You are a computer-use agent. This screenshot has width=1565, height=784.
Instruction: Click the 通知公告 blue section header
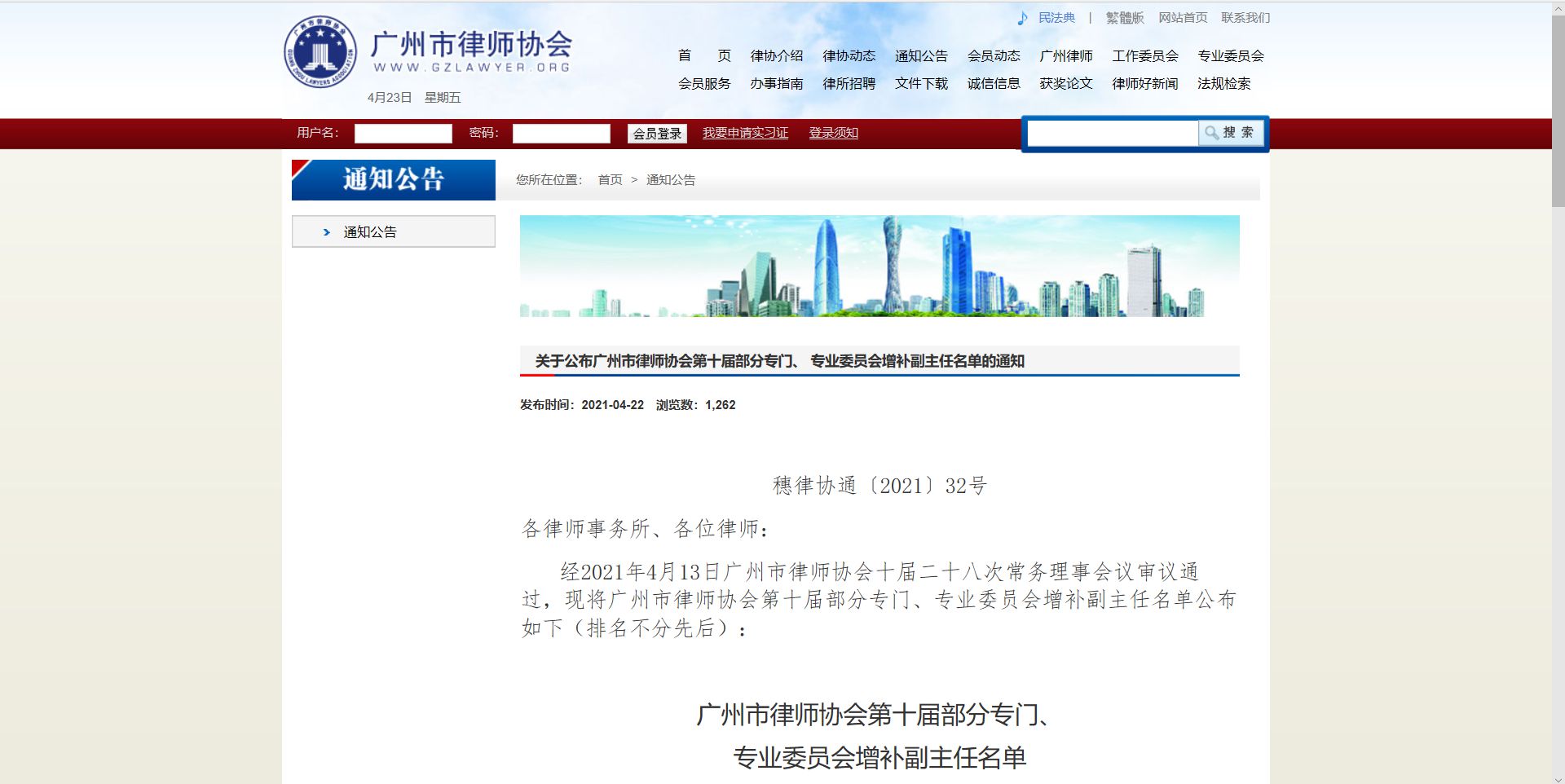394,179
